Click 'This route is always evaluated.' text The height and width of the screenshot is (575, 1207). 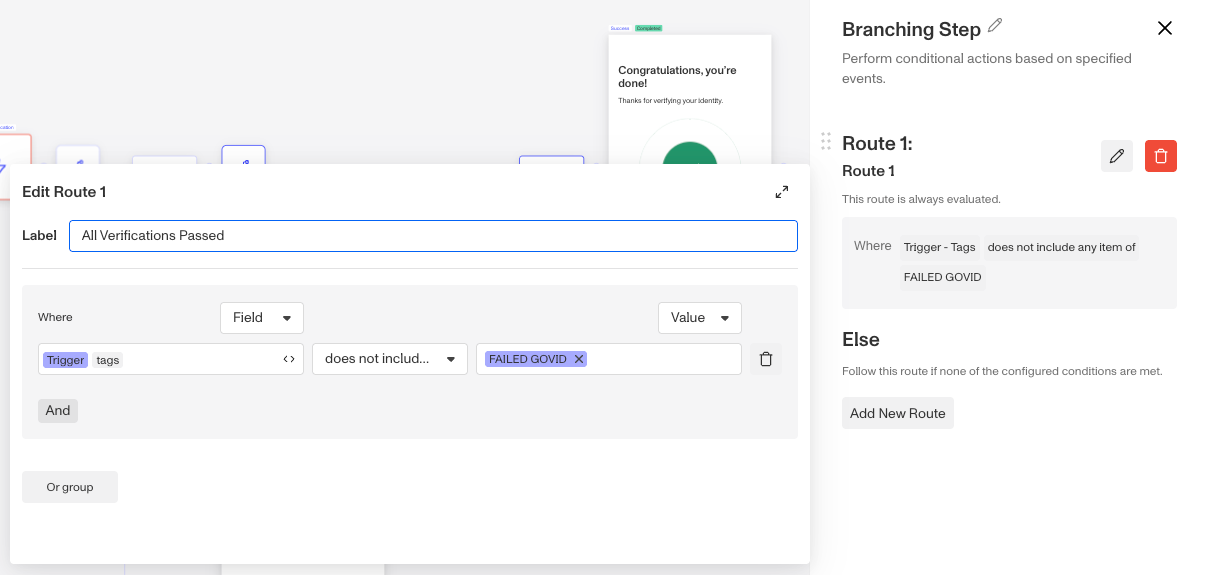(921, 199)
